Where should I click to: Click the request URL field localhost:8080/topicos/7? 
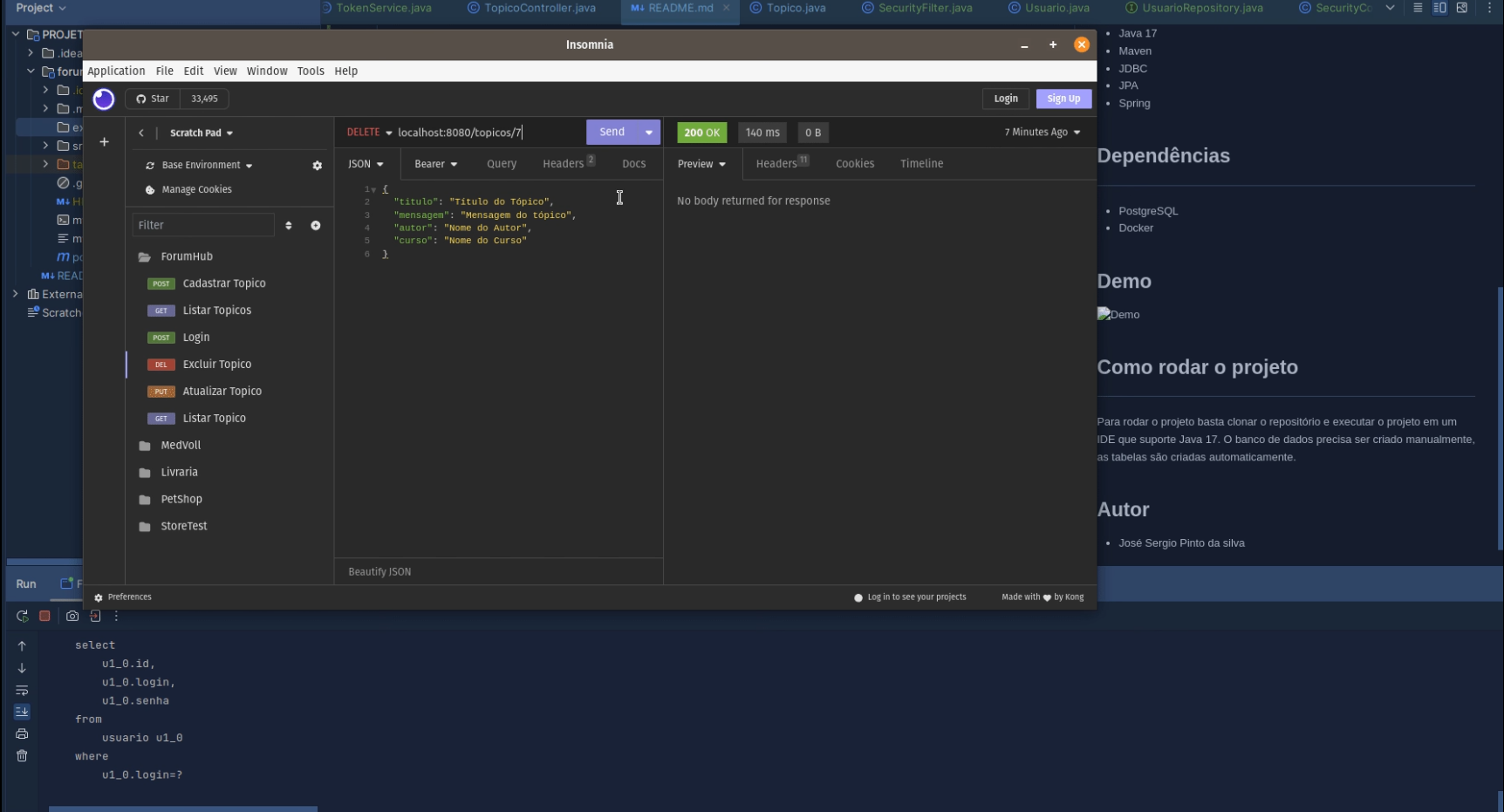pos(489,133)
